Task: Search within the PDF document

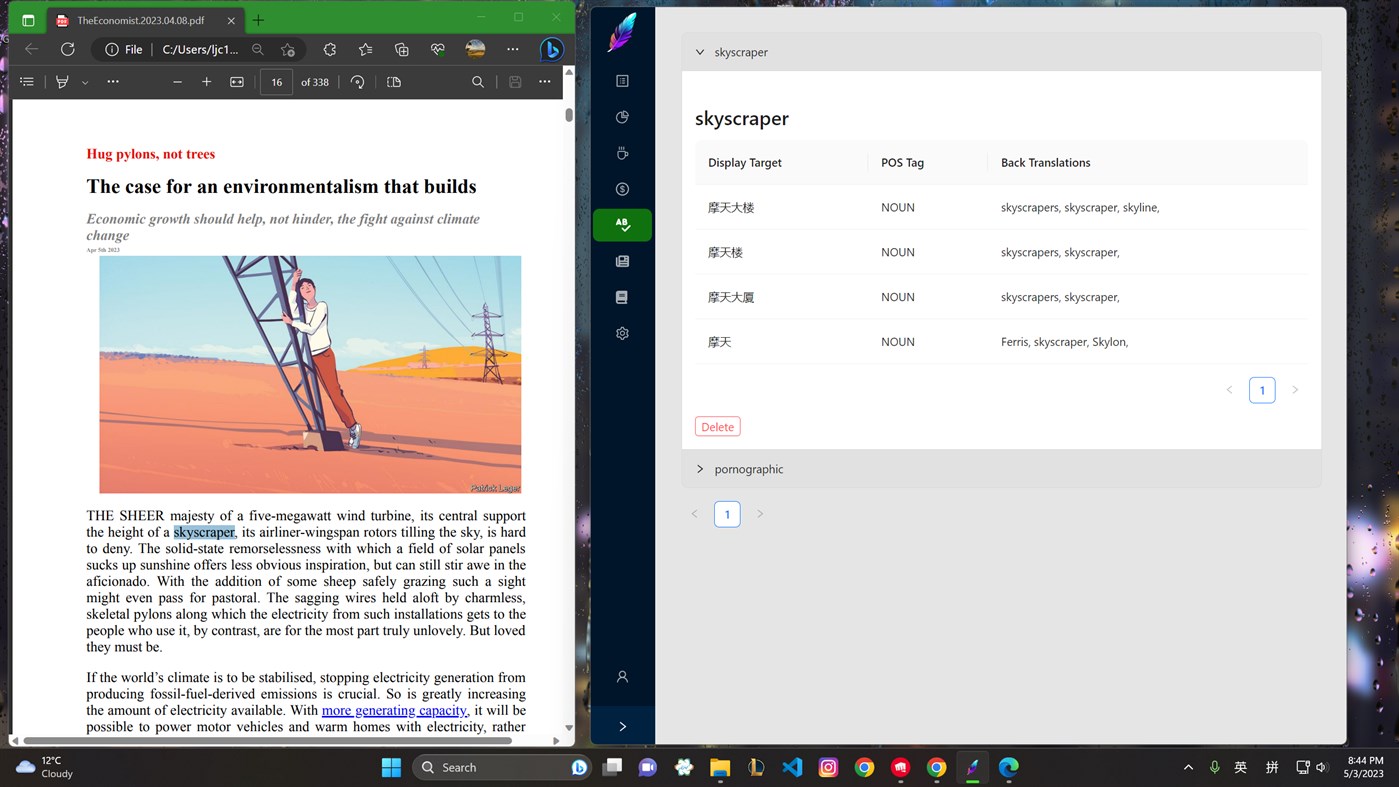Action: (x=478, y=82)
